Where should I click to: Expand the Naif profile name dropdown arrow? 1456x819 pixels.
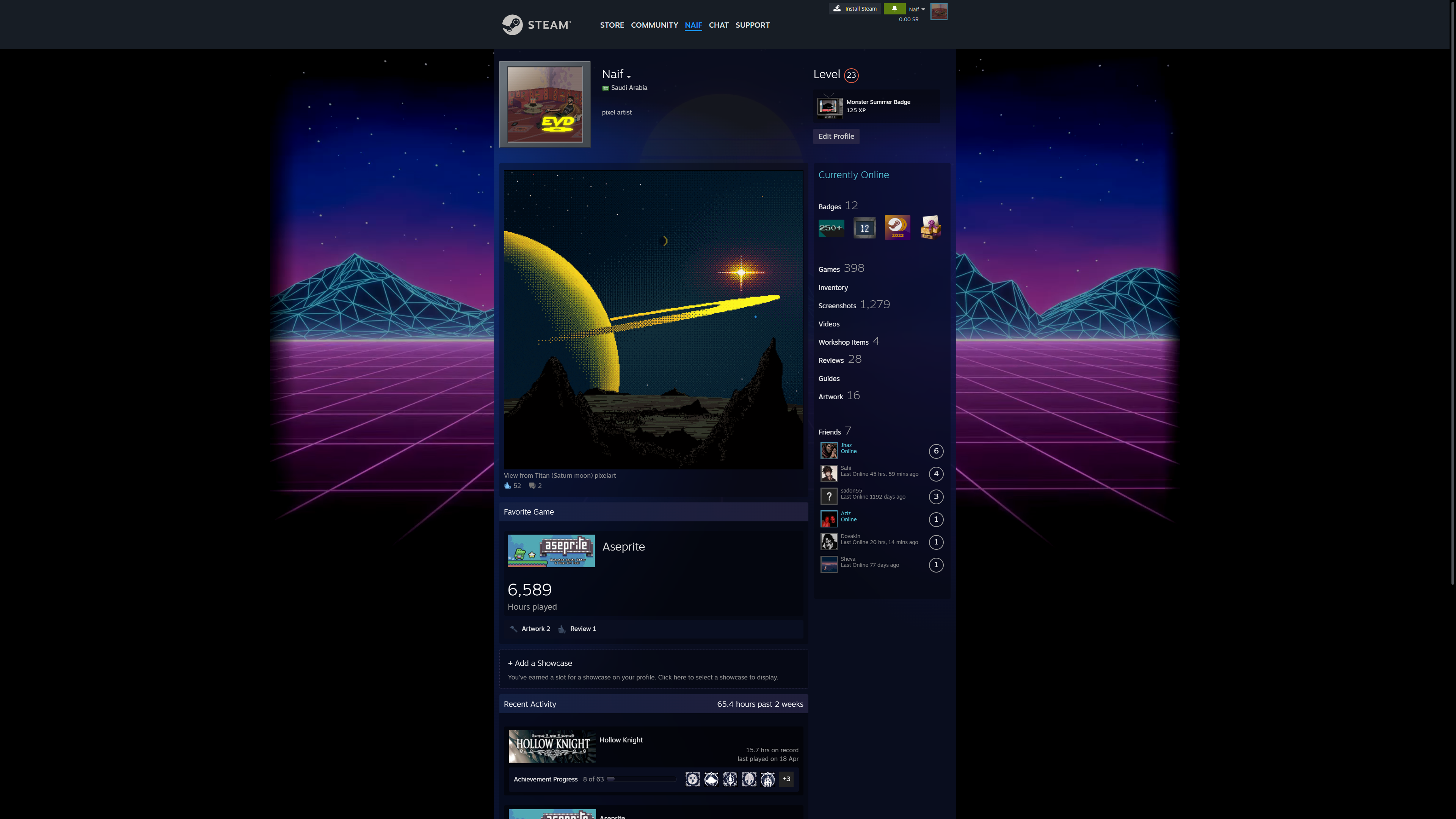[x=629, y=76]
